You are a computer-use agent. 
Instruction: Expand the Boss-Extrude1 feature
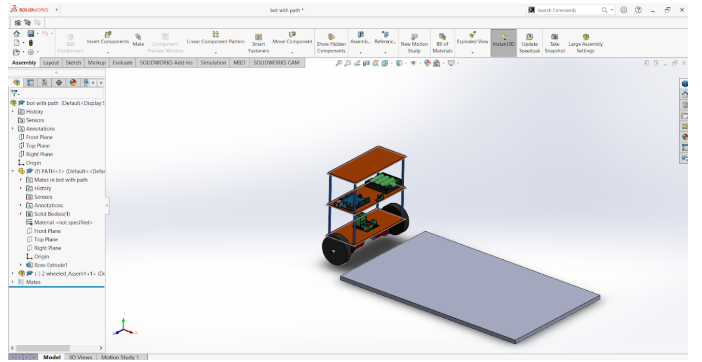pos(21,264)
